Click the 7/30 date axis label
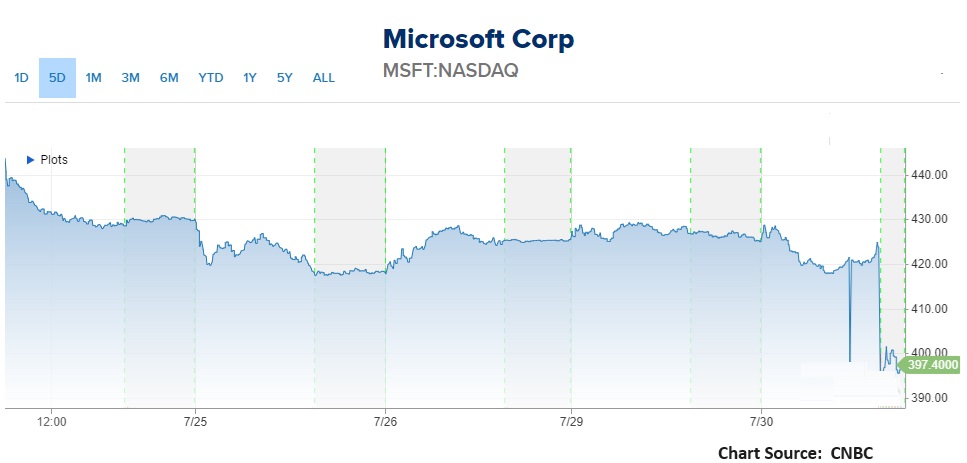The height and width of the screenshot is (463, 967). 761,422
